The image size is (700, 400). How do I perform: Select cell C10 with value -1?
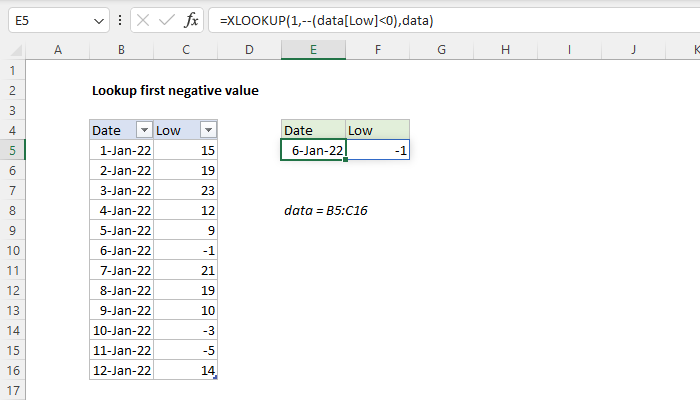point(187,250)
